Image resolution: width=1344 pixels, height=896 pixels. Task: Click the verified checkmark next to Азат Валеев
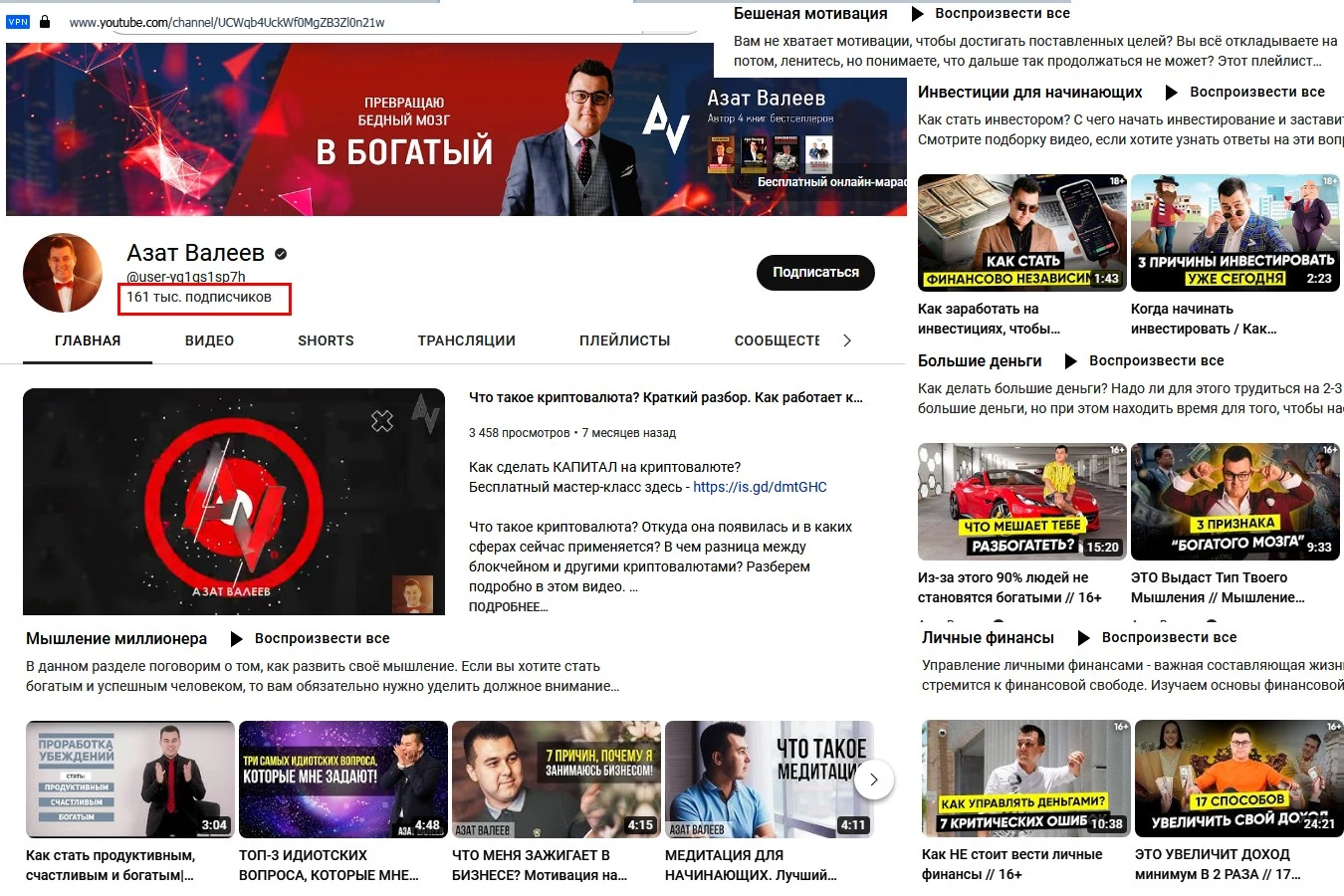coord(281,254)
